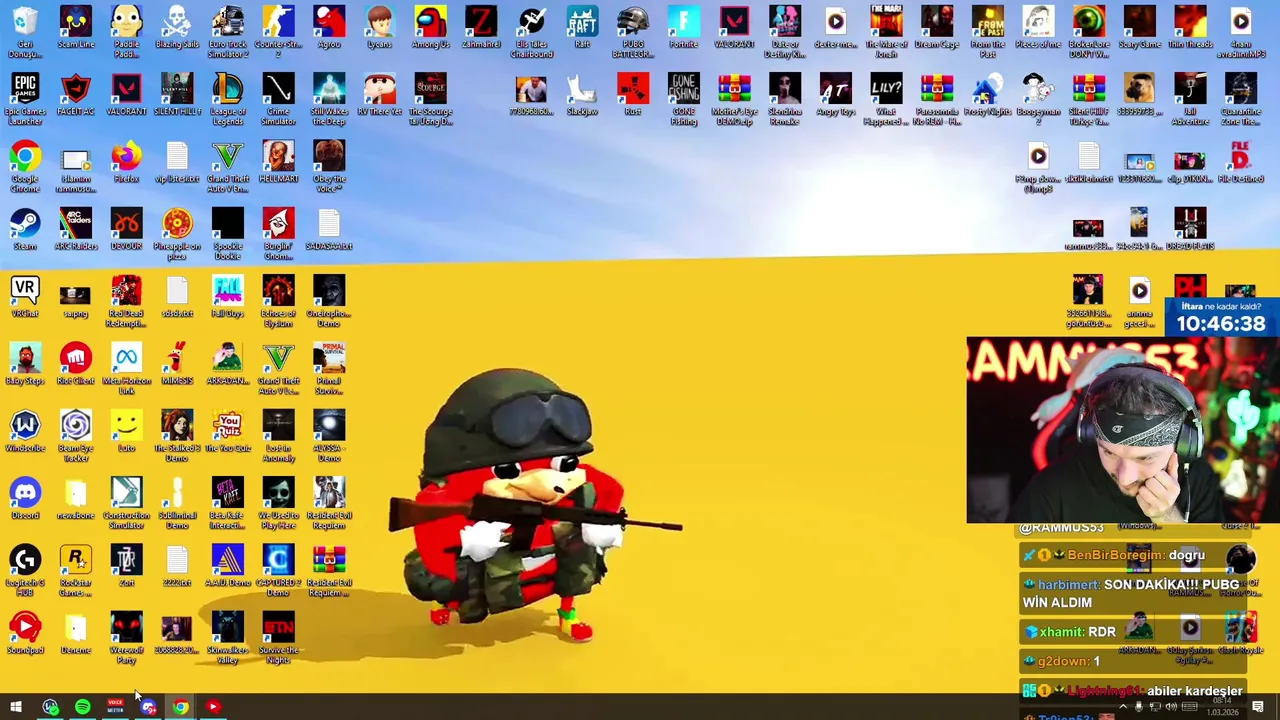Launch Windscribe VPN shortcut
1280x720 pixels.
pos(25,431)
